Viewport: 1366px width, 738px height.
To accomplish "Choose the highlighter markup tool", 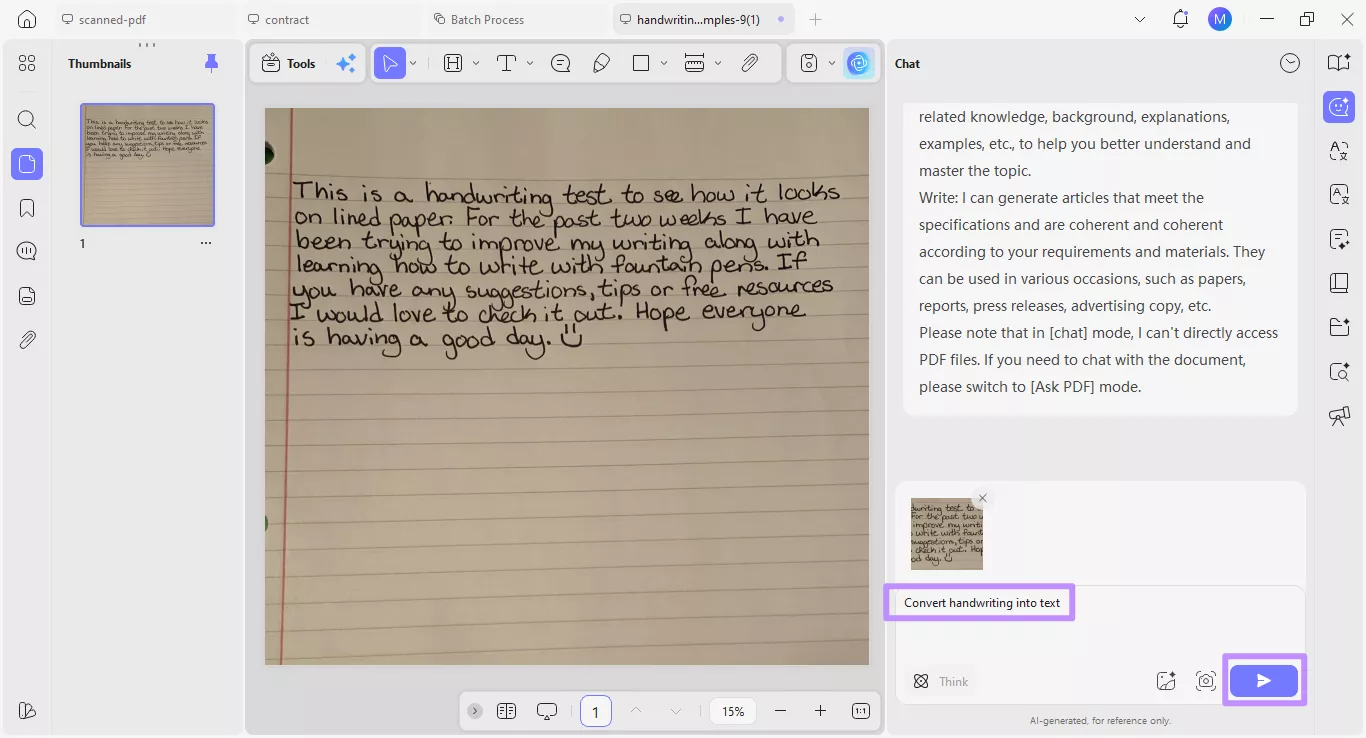I will click(601, 62).
